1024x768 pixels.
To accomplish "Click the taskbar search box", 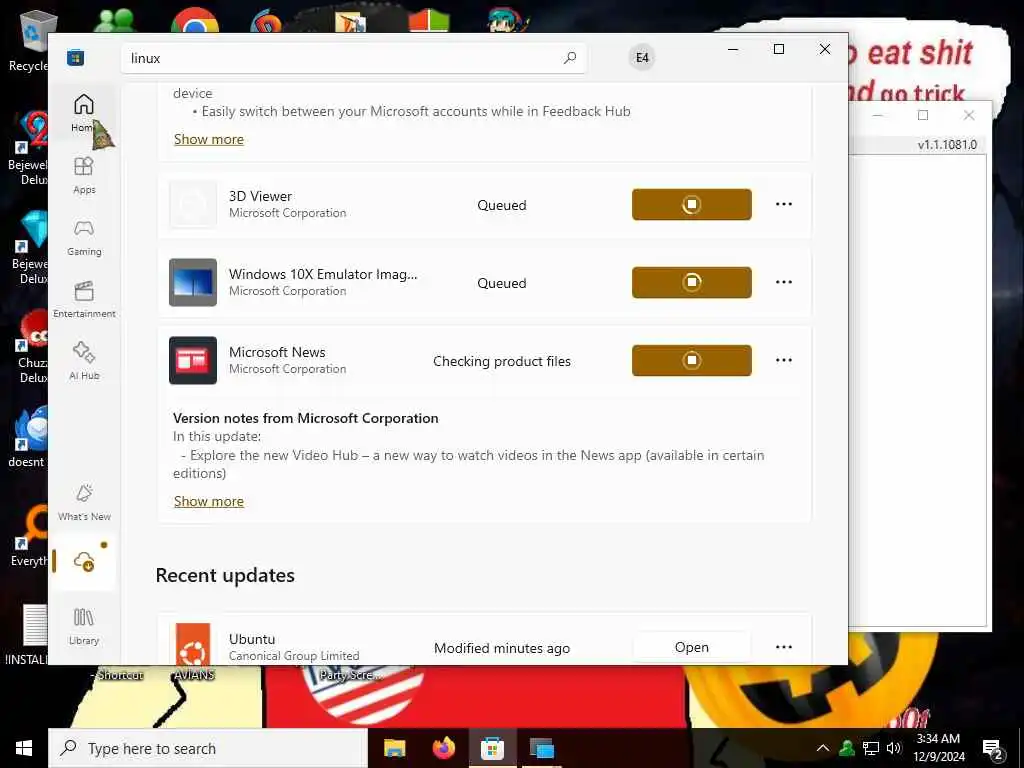I will 208,748.
